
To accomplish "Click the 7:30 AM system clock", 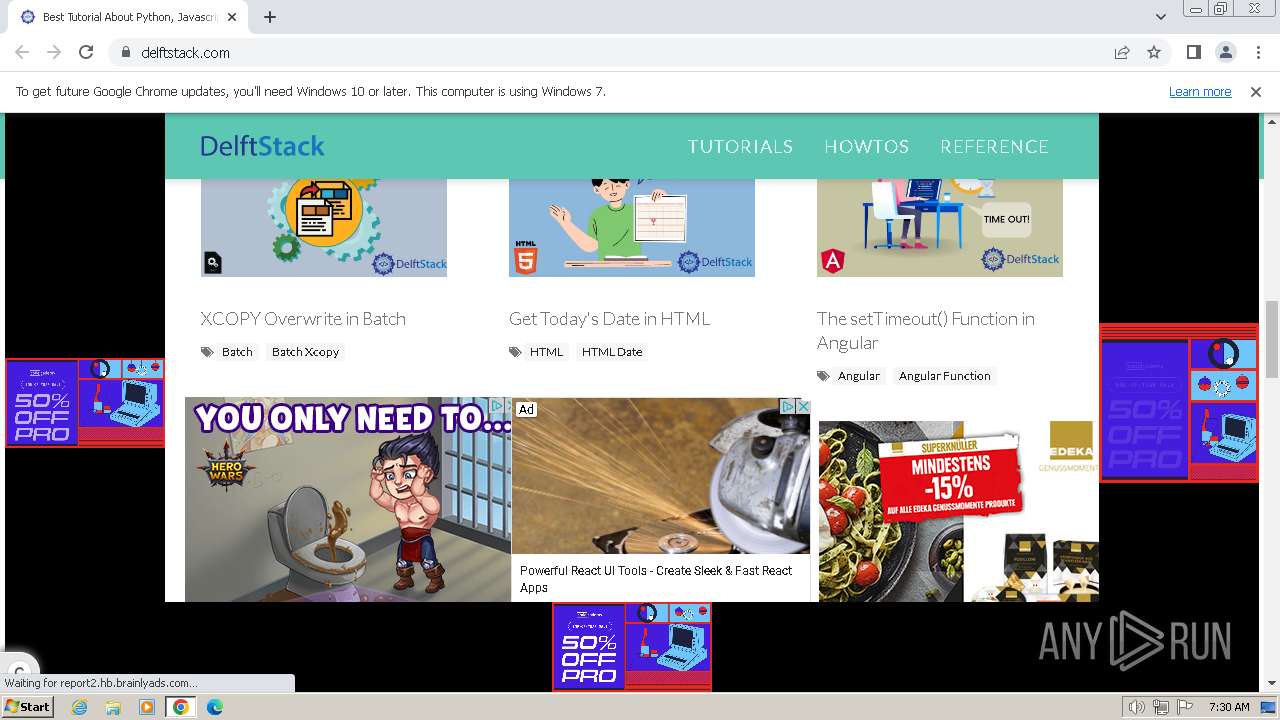I will point(1229,707).
